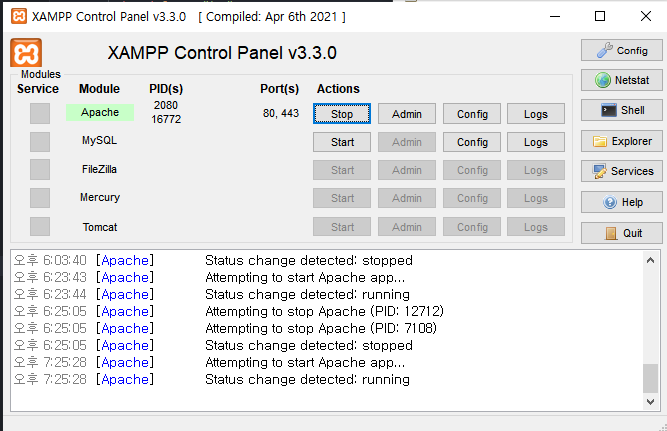Click the XAMPP logo in title bar
This screenshot has width=667, height=431.
coord(19,17)
